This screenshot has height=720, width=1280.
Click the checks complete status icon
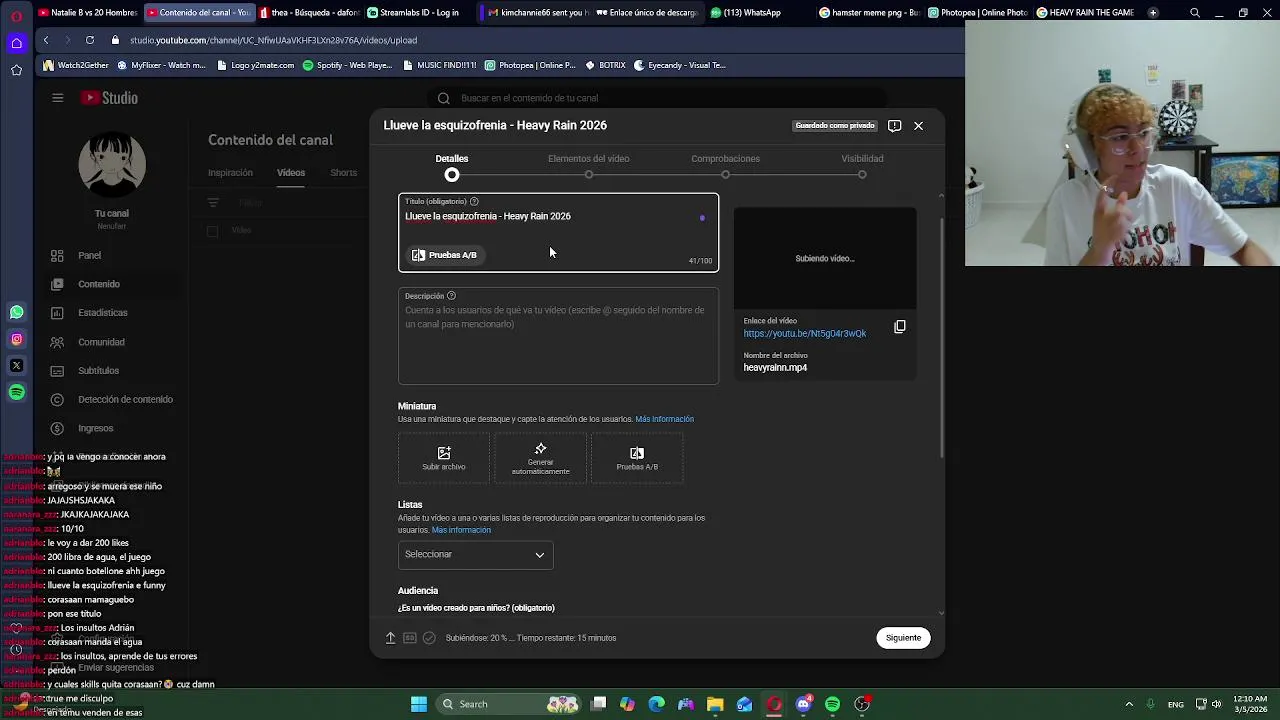click(429, 638)
